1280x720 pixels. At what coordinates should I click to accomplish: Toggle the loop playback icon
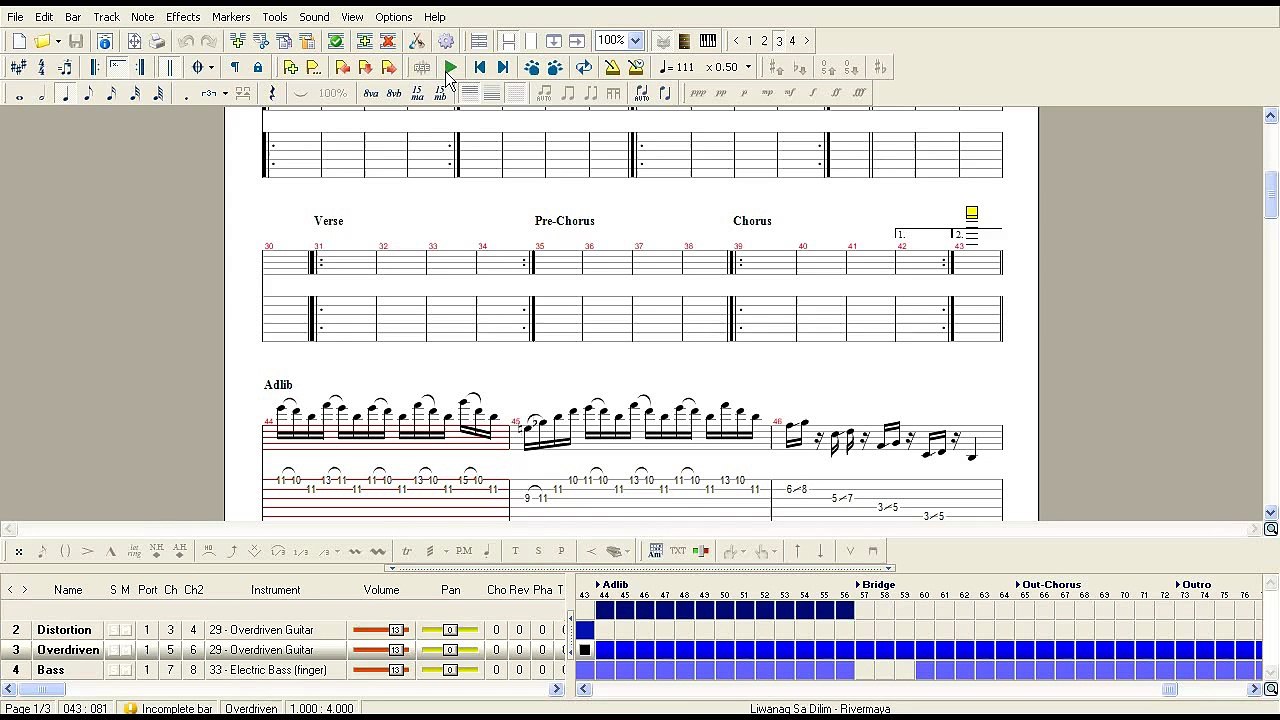(x=584, y=67)
